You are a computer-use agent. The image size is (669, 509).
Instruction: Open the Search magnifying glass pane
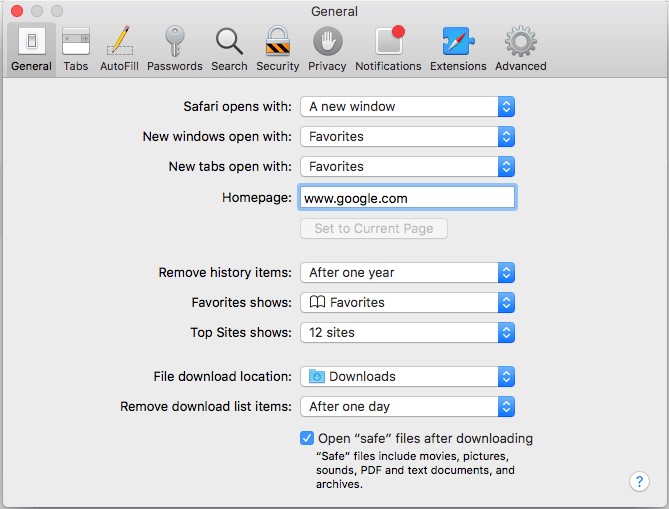[229, 49]
